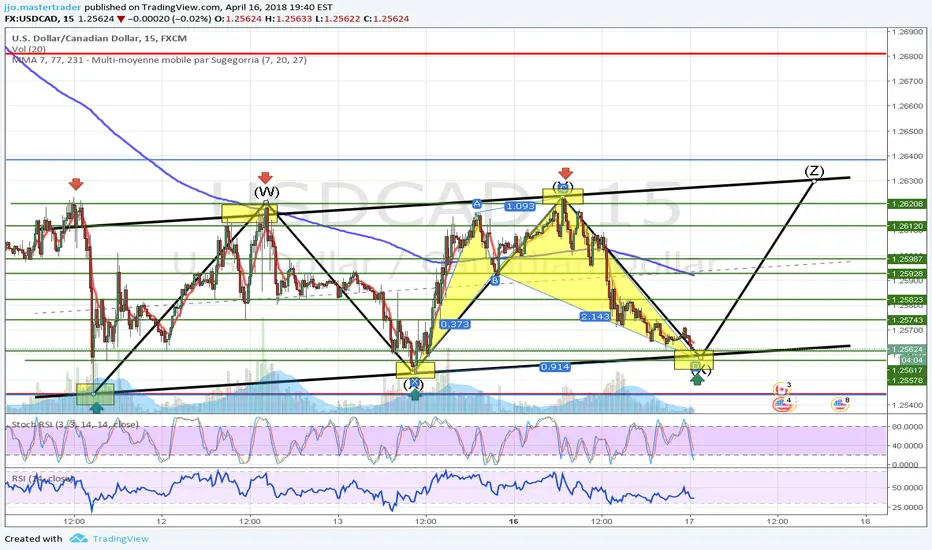The image size is (932, 550).
Task: Select the green up arrow below point D
Action: coord(697,379)
